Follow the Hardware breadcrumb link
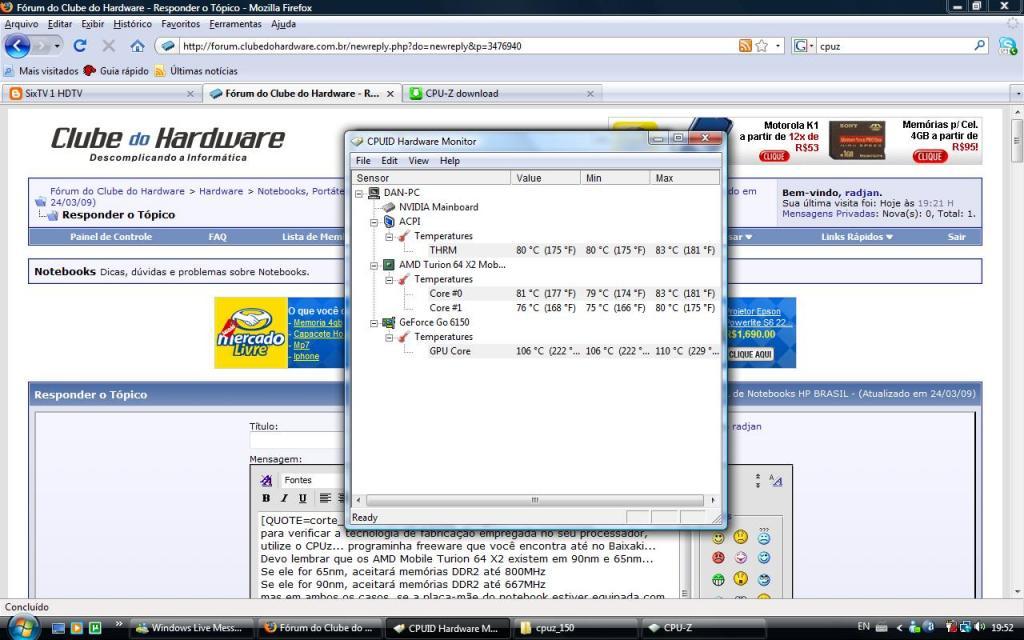This screenshot has height=640, width=1024. pyautogui.click(x=221, y=191)
